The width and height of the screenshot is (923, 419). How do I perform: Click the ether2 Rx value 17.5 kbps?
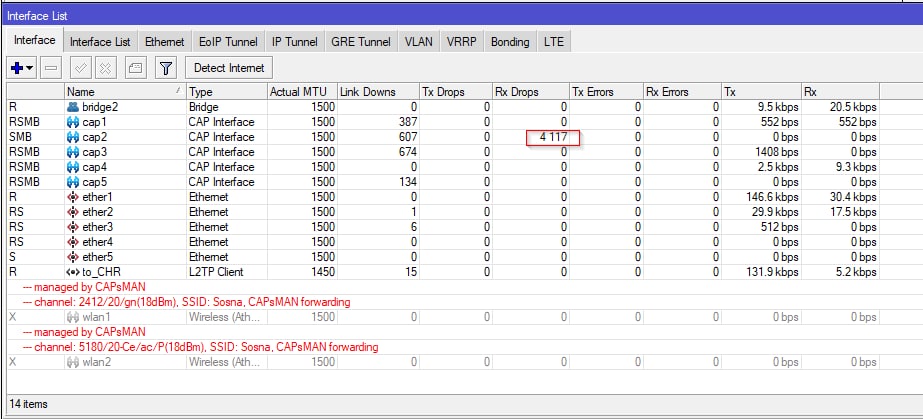point(851,212)
